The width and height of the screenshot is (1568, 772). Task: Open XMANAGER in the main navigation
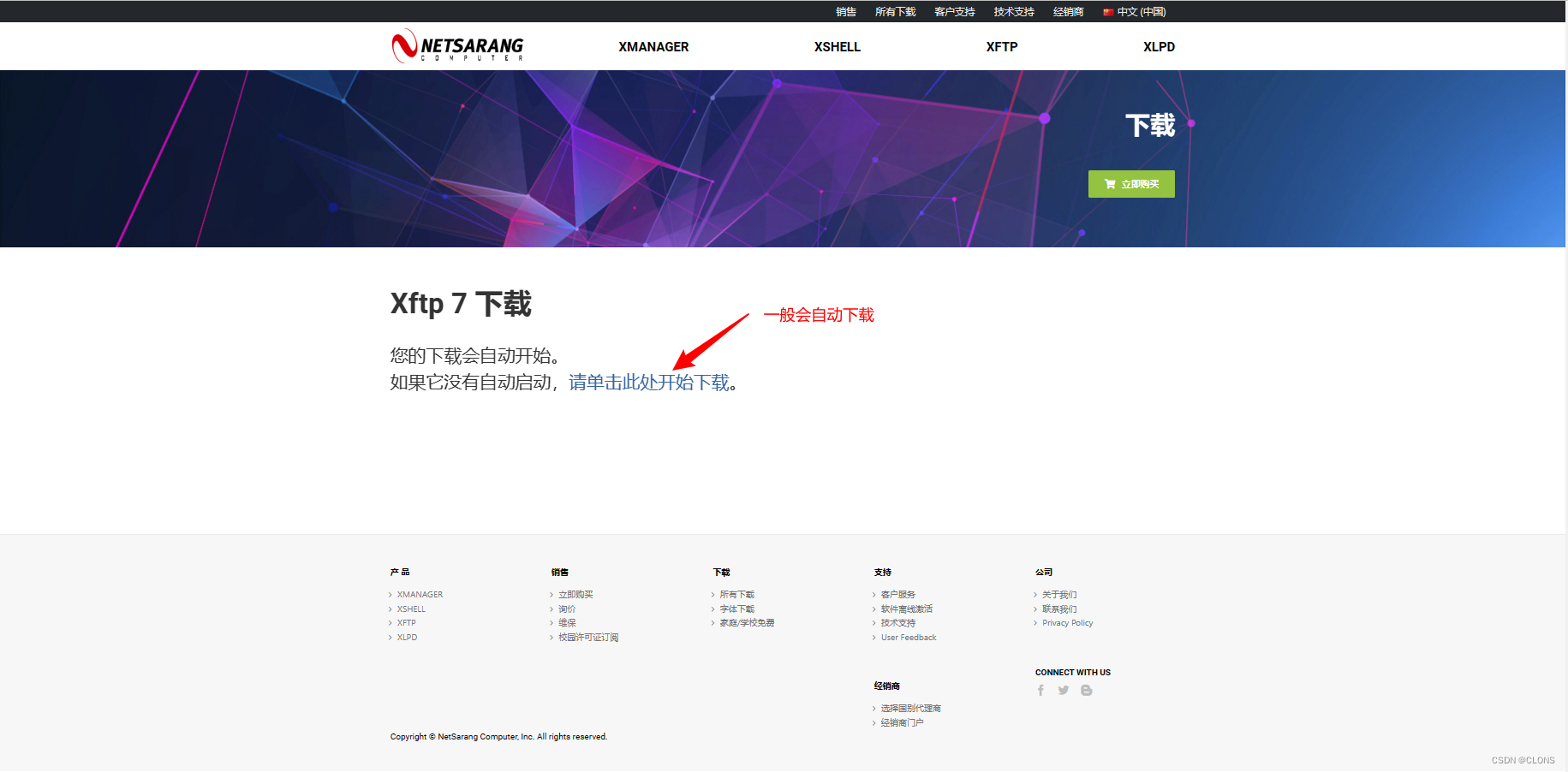pos(653,47)
